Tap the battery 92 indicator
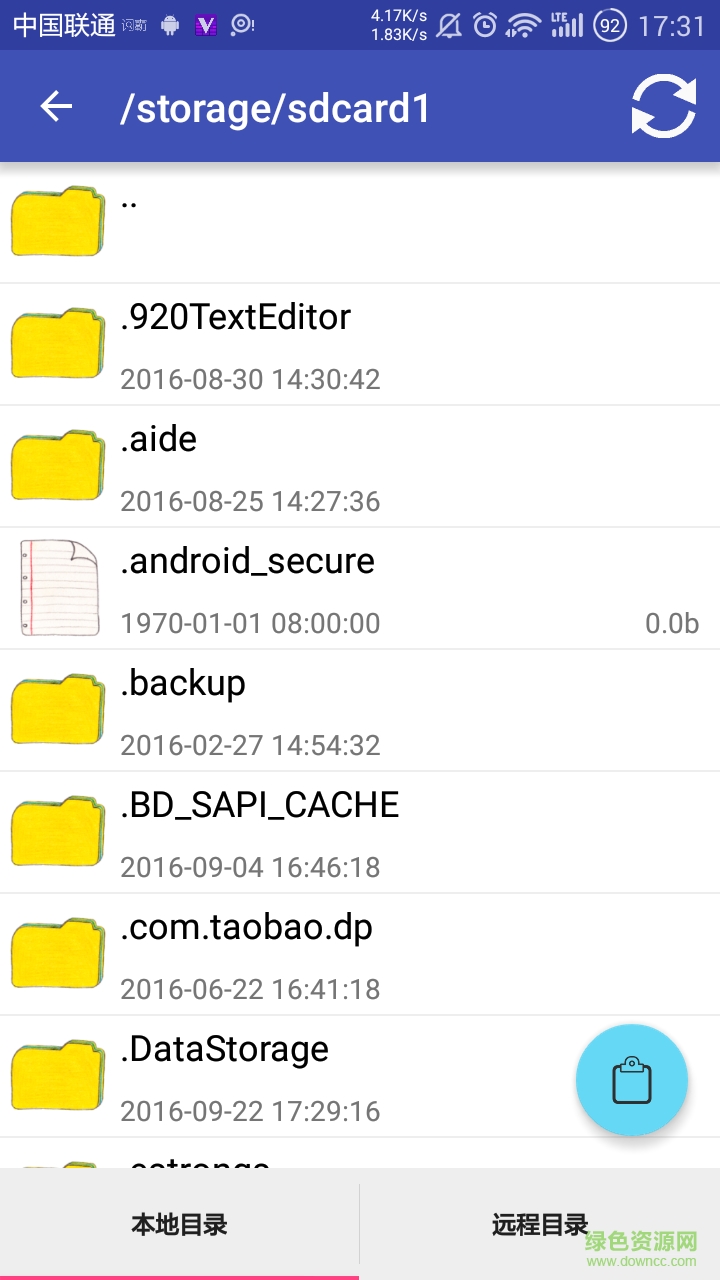Viewport: 720px width, 1280px height. tap(609, 25)
